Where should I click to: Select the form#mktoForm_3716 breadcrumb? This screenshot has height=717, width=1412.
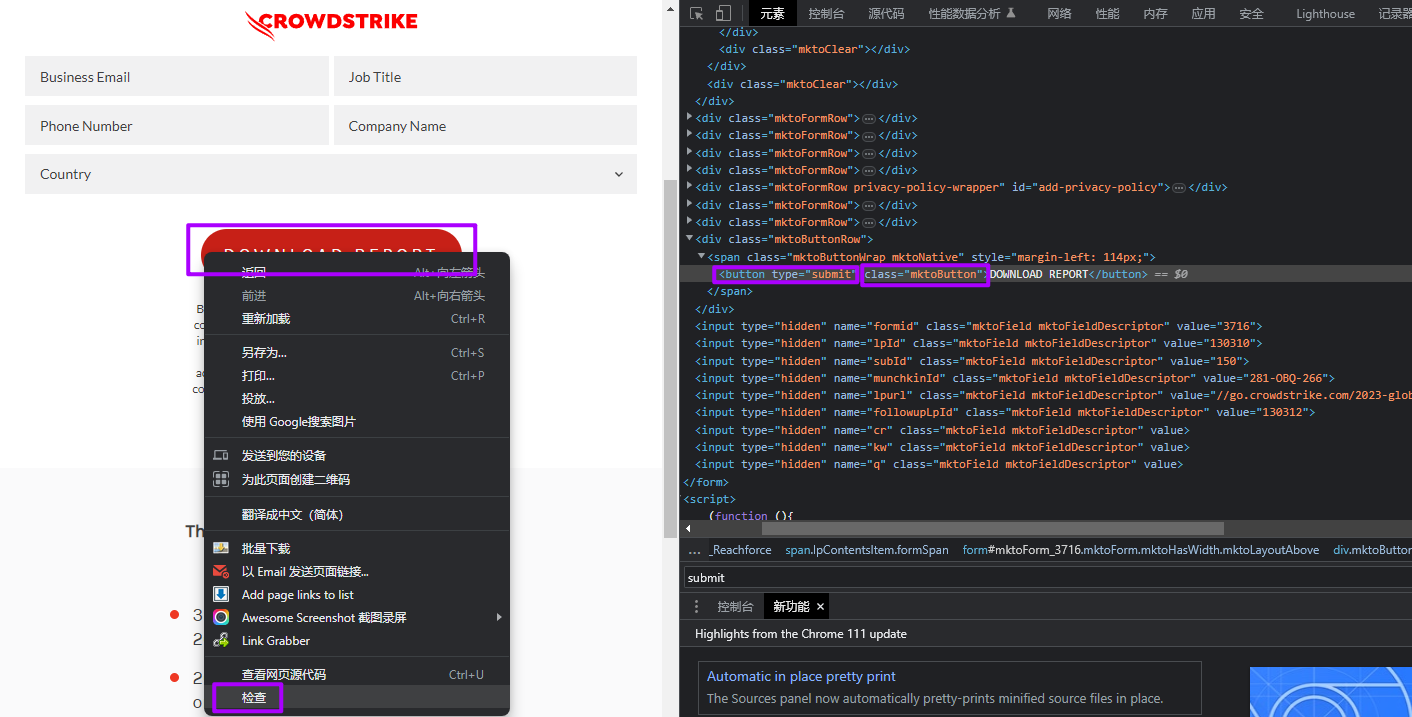[x=1140, y=550]
